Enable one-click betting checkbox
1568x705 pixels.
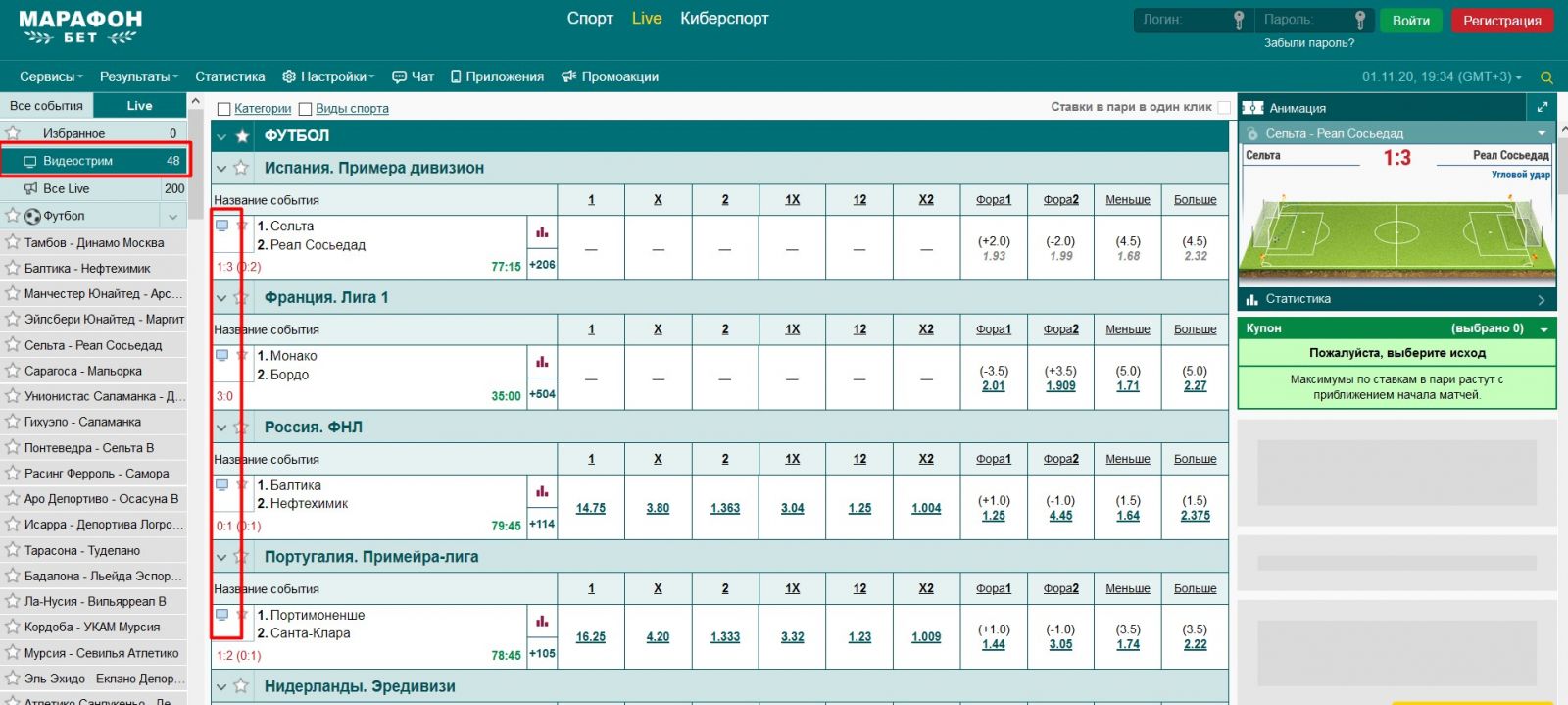click(1224, 107)
